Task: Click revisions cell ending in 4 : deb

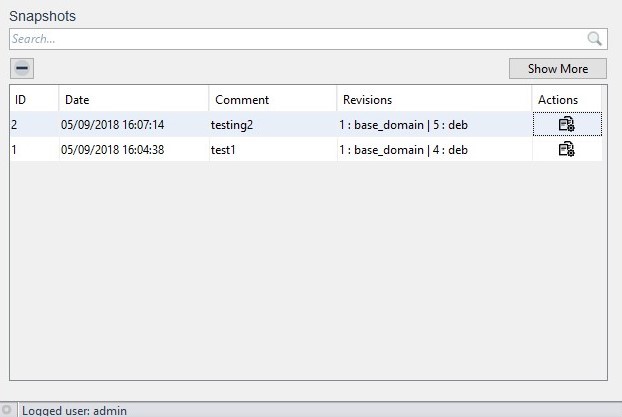Action: (x=404, y=150)
